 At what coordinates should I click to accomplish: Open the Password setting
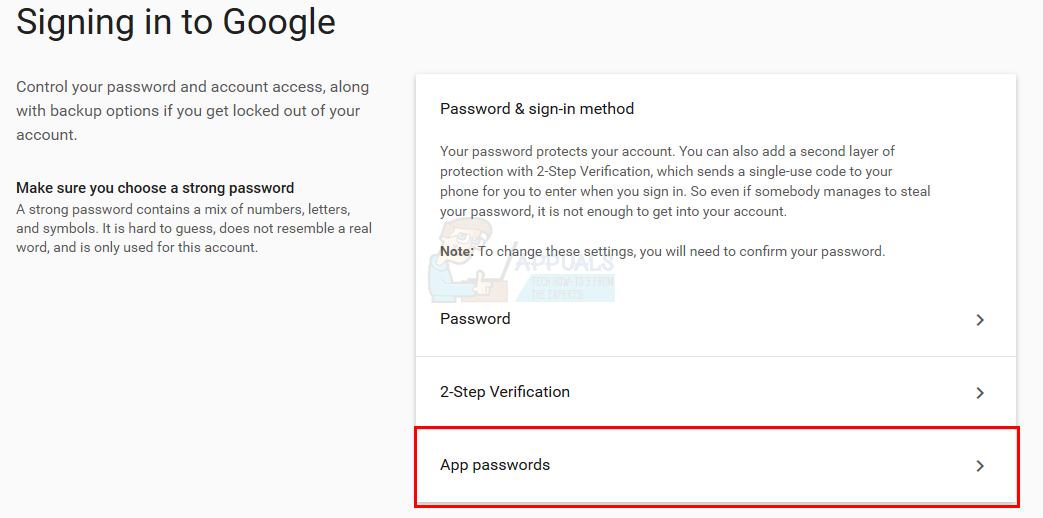tap(475, 319)
